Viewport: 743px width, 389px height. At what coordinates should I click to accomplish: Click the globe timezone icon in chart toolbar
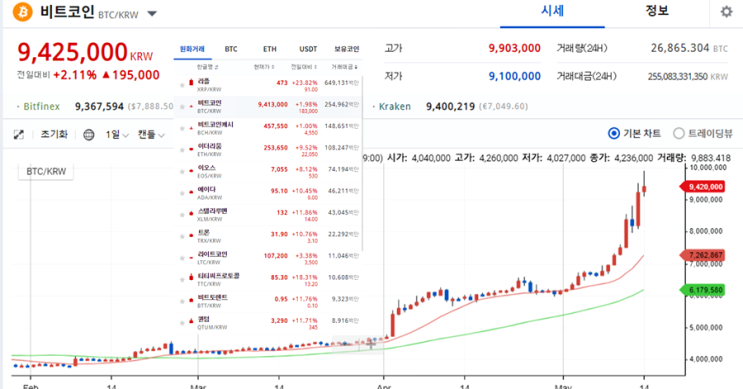click(89, 135)
